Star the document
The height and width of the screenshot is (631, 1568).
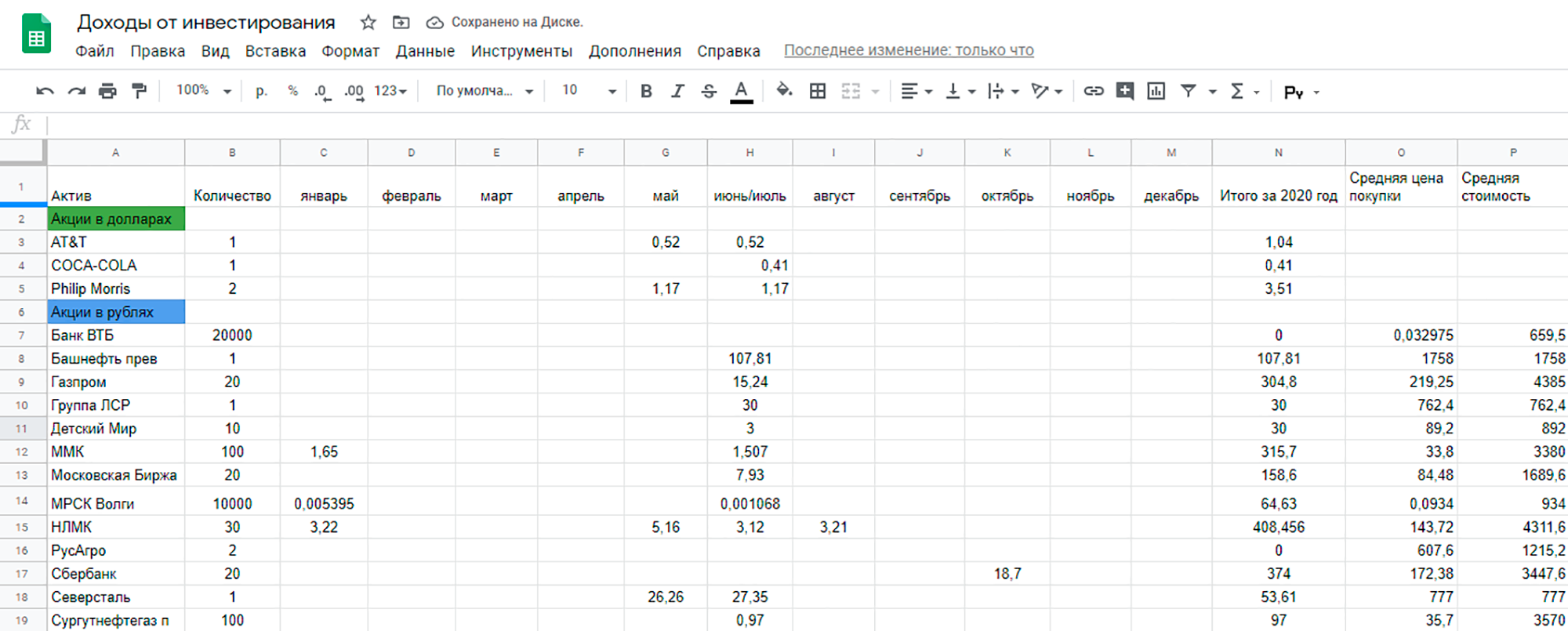point(368,22)
